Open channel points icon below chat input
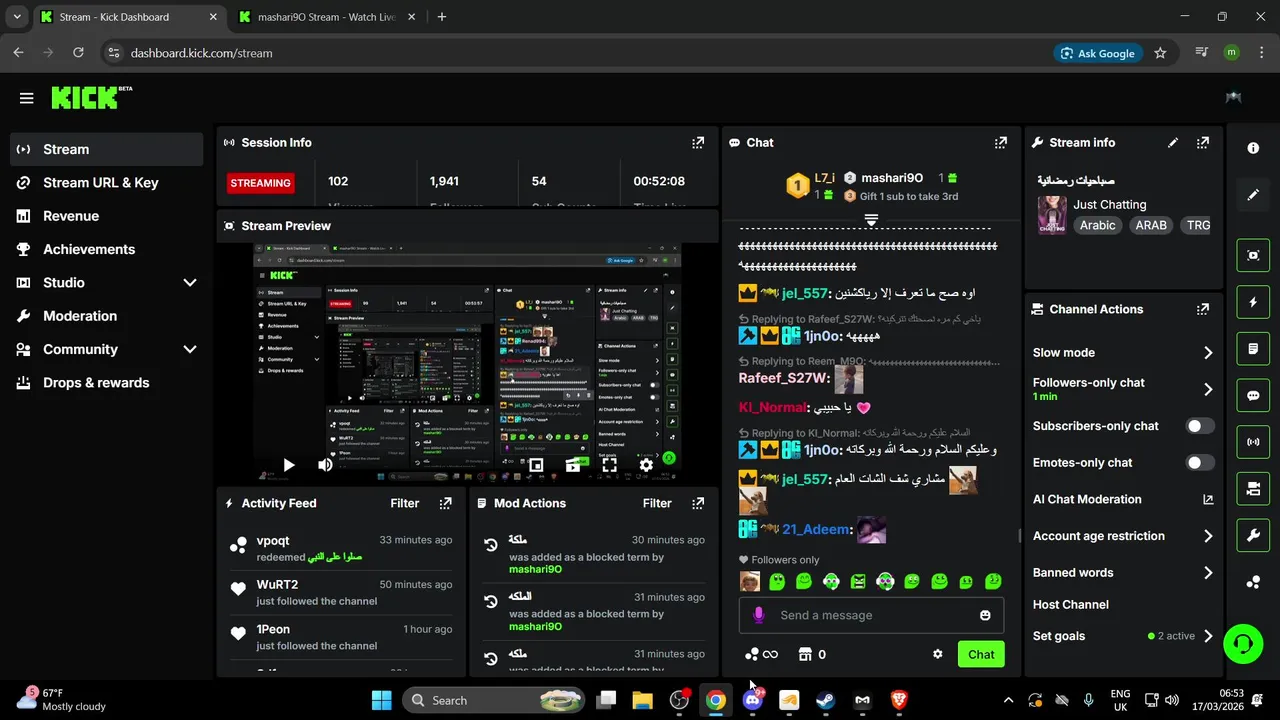Screen dimensions: 1280x720 [x=761, y=654]
